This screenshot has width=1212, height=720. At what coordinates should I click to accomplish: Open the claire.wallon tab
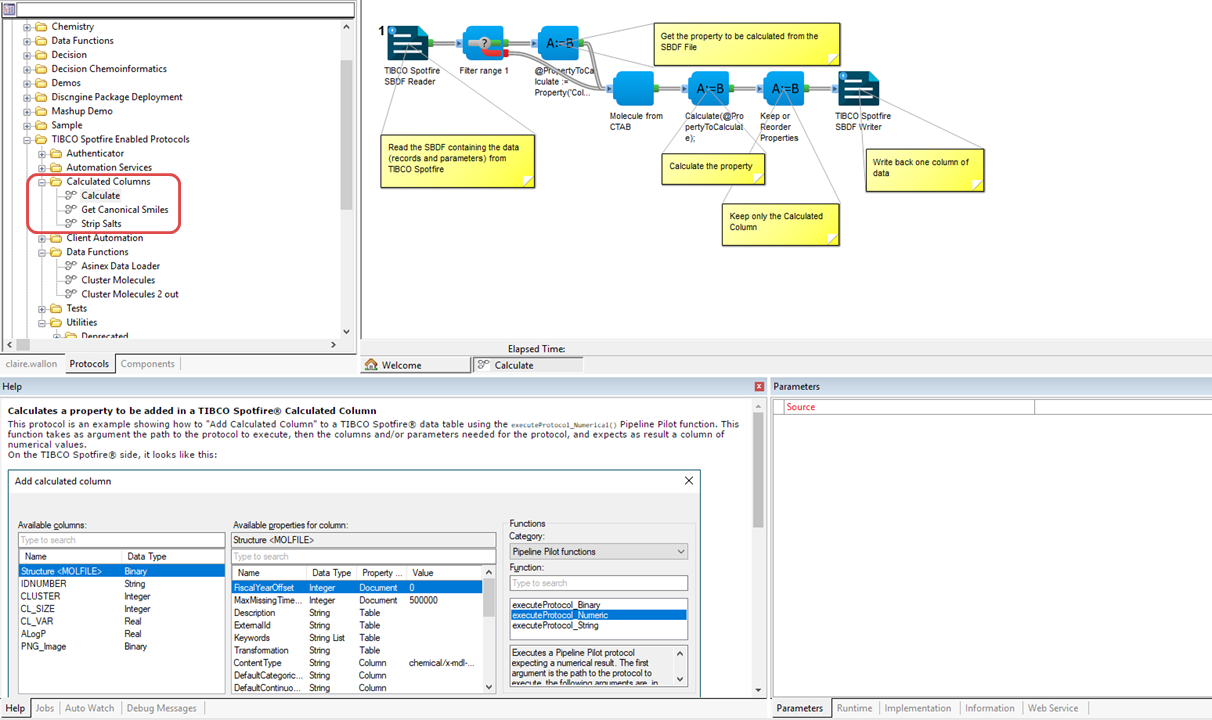point(32,364)
